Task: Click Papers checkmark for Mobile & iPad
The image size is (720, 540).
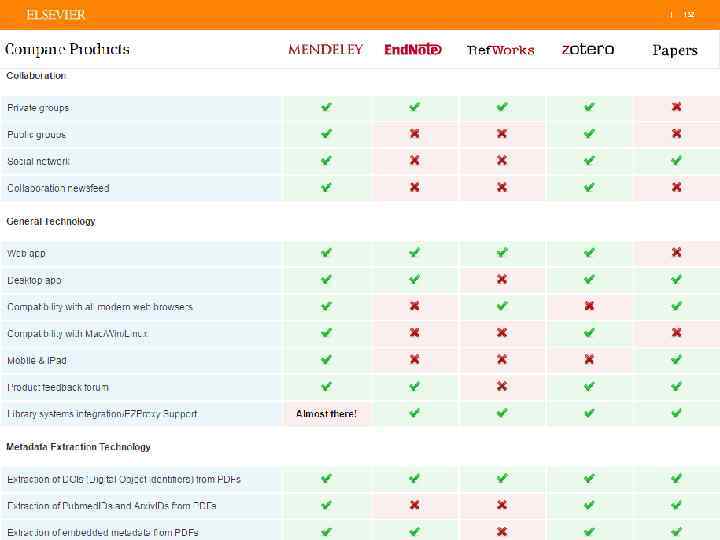Action: point(676,359)
